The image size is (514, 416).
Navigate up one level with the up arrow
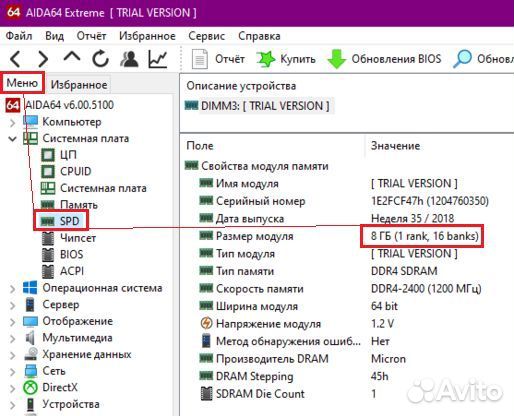(72, 57)
